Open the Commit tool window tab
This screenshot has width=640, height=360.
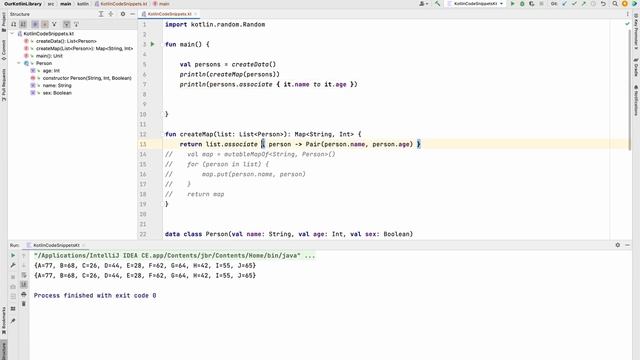[x=4, y=50]
